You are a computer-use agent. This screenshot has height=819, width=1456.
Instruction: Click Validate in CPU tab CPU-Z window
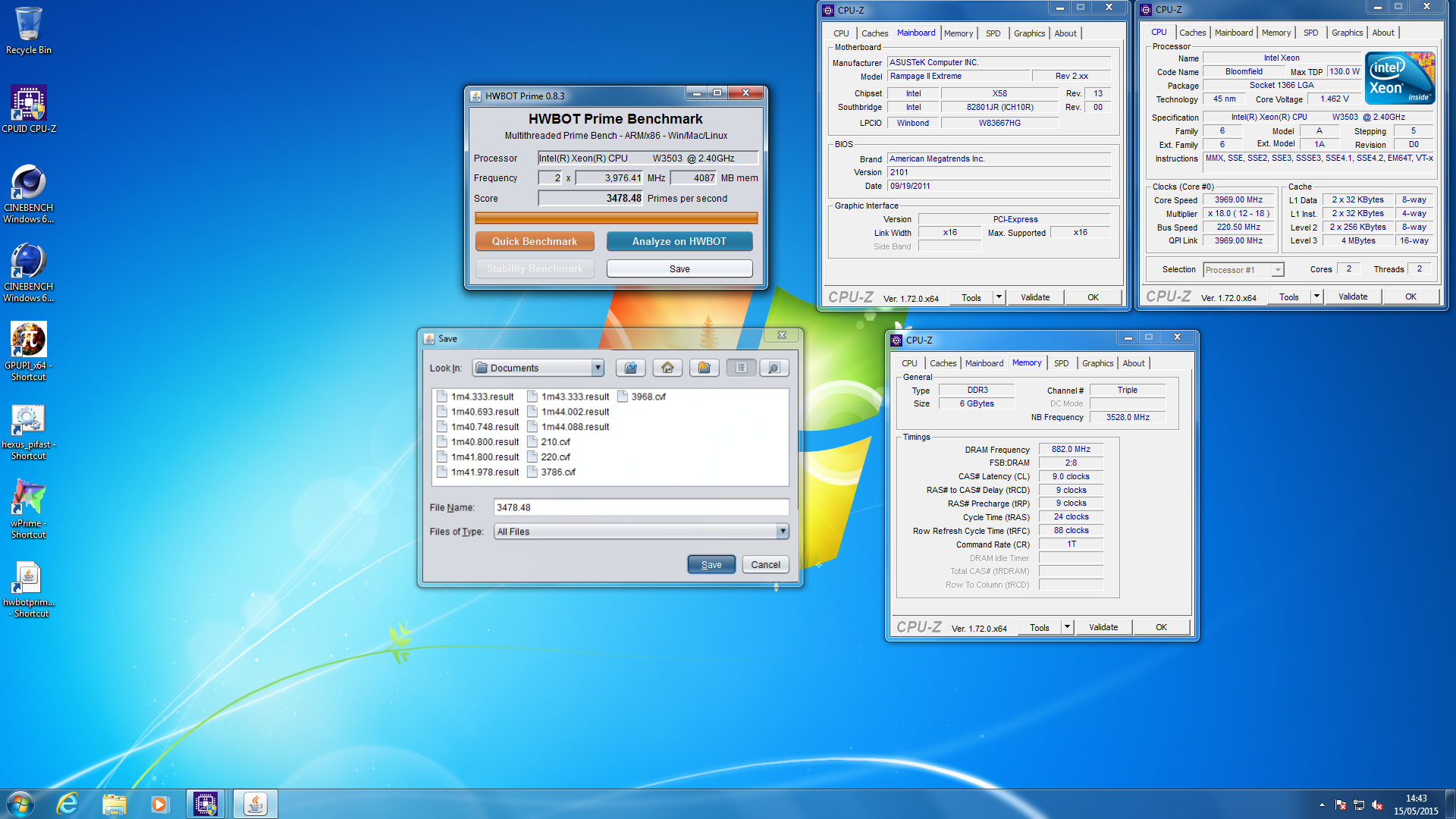point(1353,297)
